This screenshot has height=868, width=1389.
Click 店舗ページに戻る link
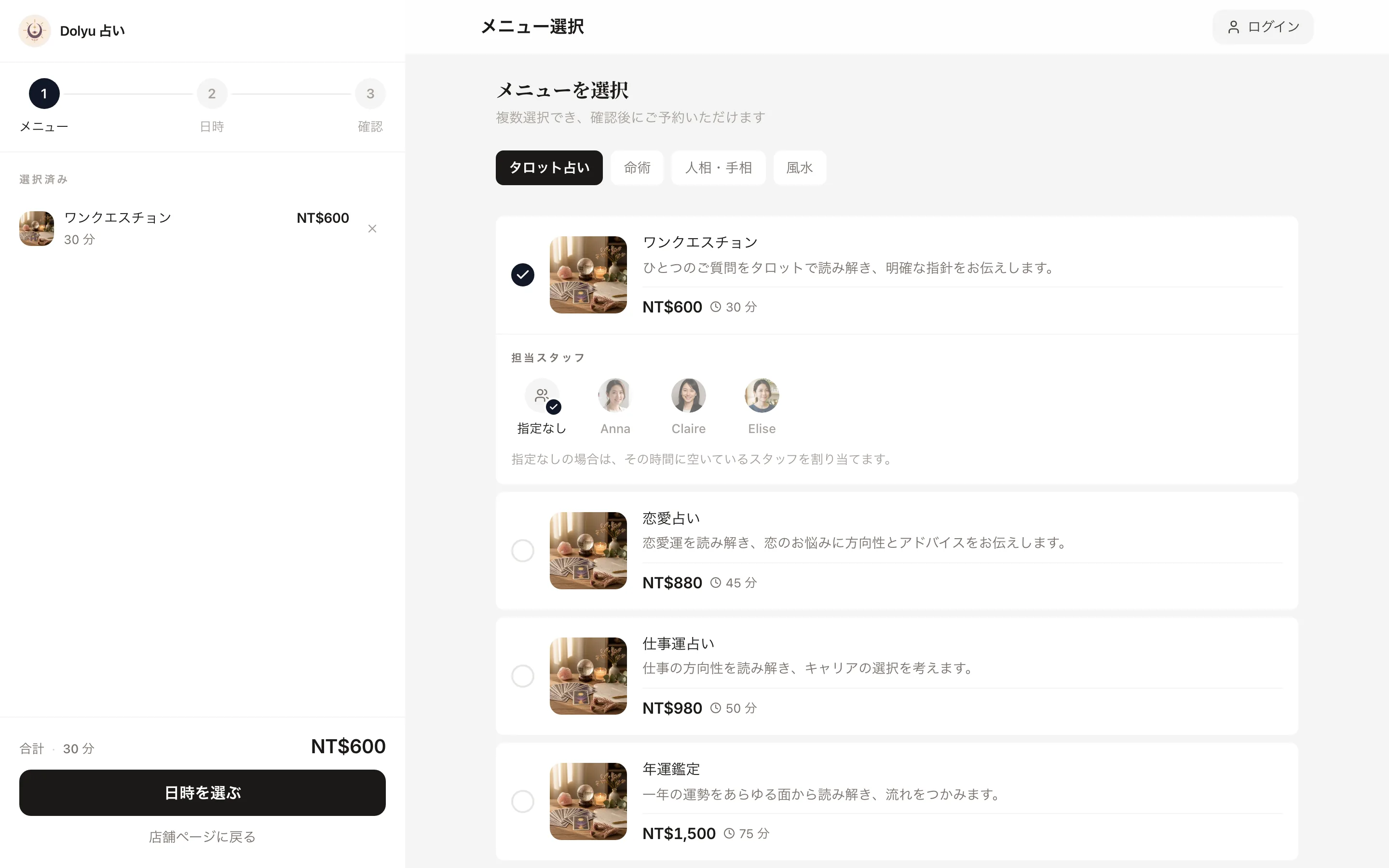tap(202, 837)
